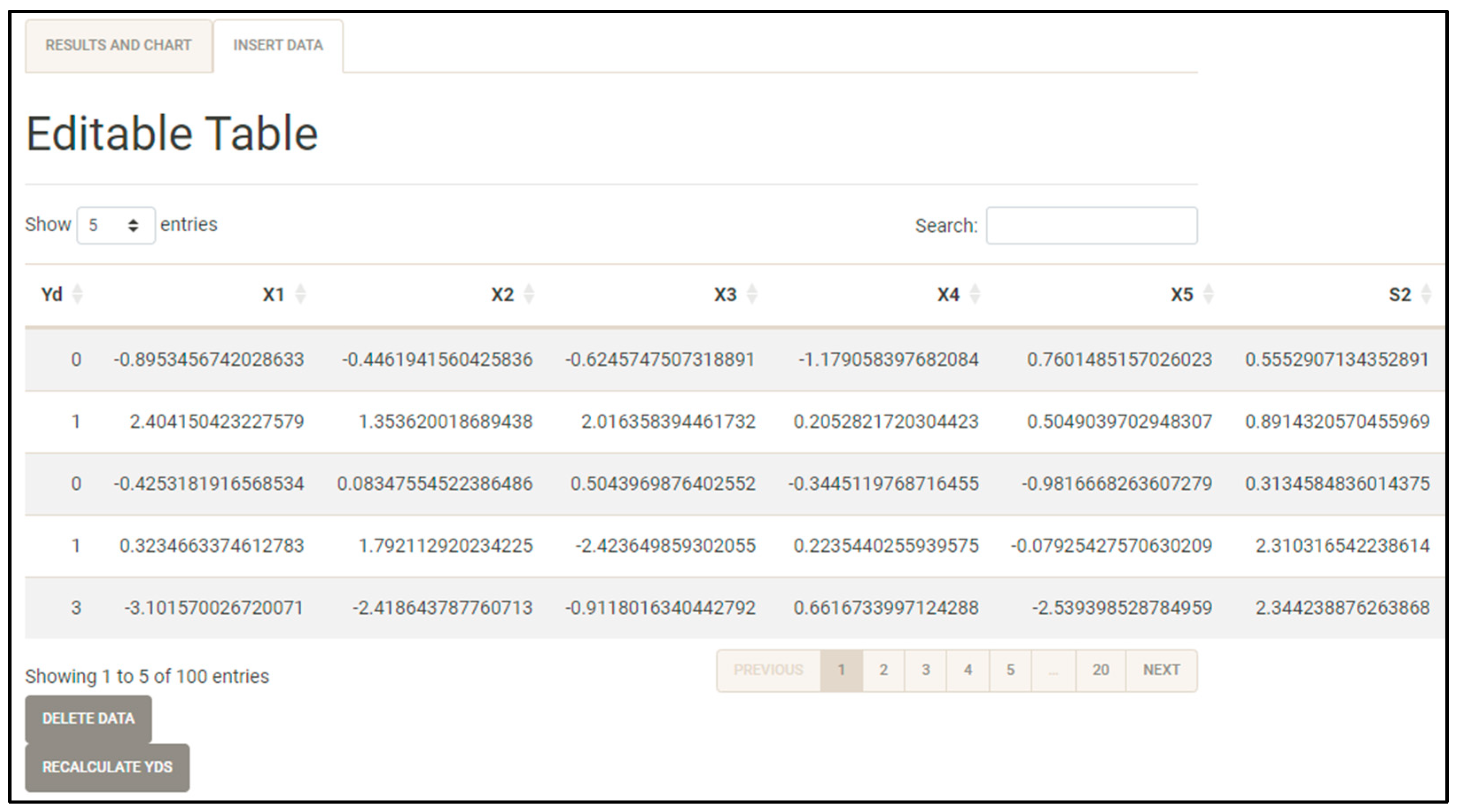
Task: Select the Yd cell with value 3
Action: coord(76,608)
